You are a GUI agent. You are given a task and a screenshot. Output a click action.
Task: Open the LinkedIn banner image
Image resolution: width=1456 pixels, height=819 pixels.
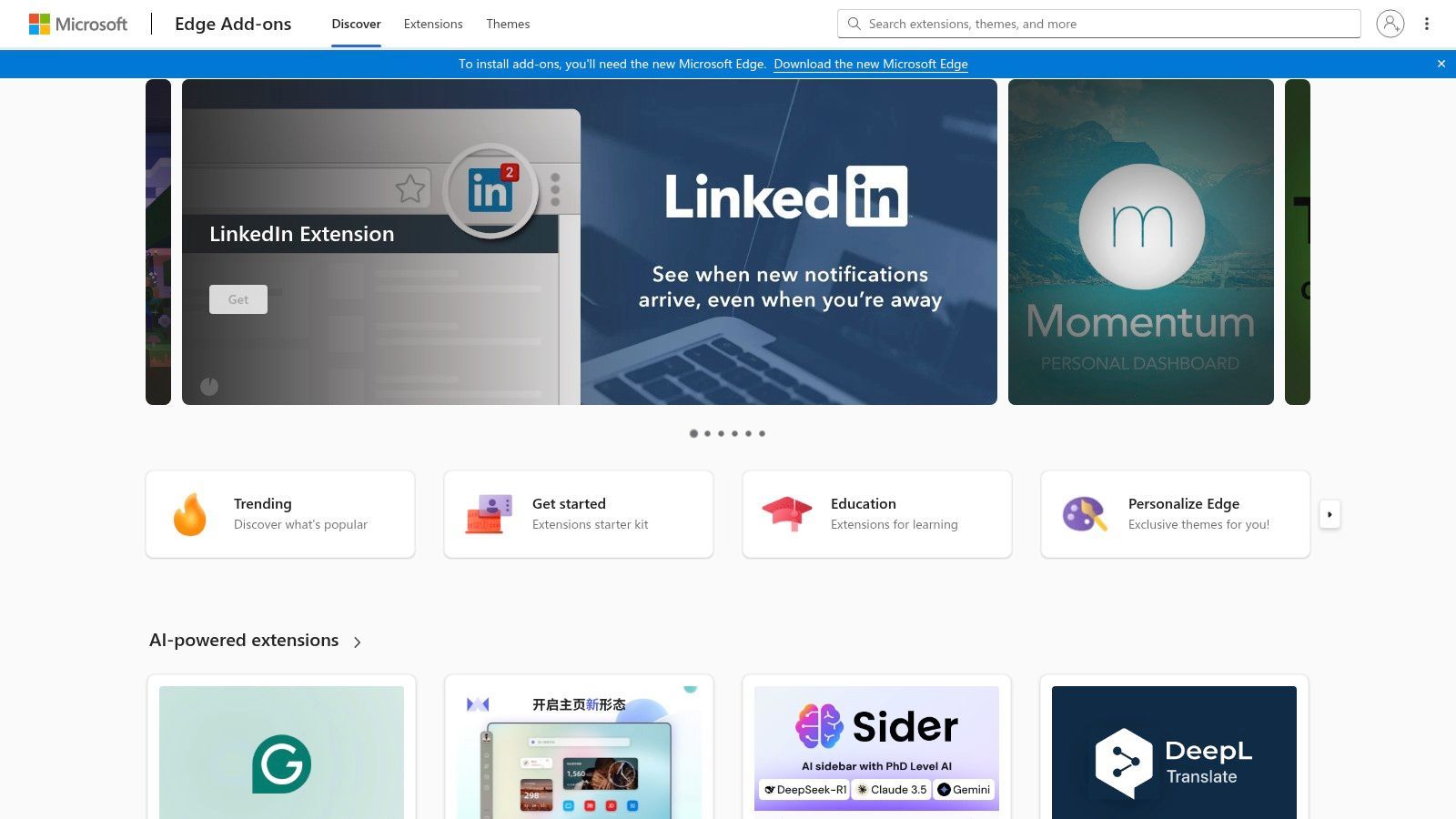click(590, 242)
